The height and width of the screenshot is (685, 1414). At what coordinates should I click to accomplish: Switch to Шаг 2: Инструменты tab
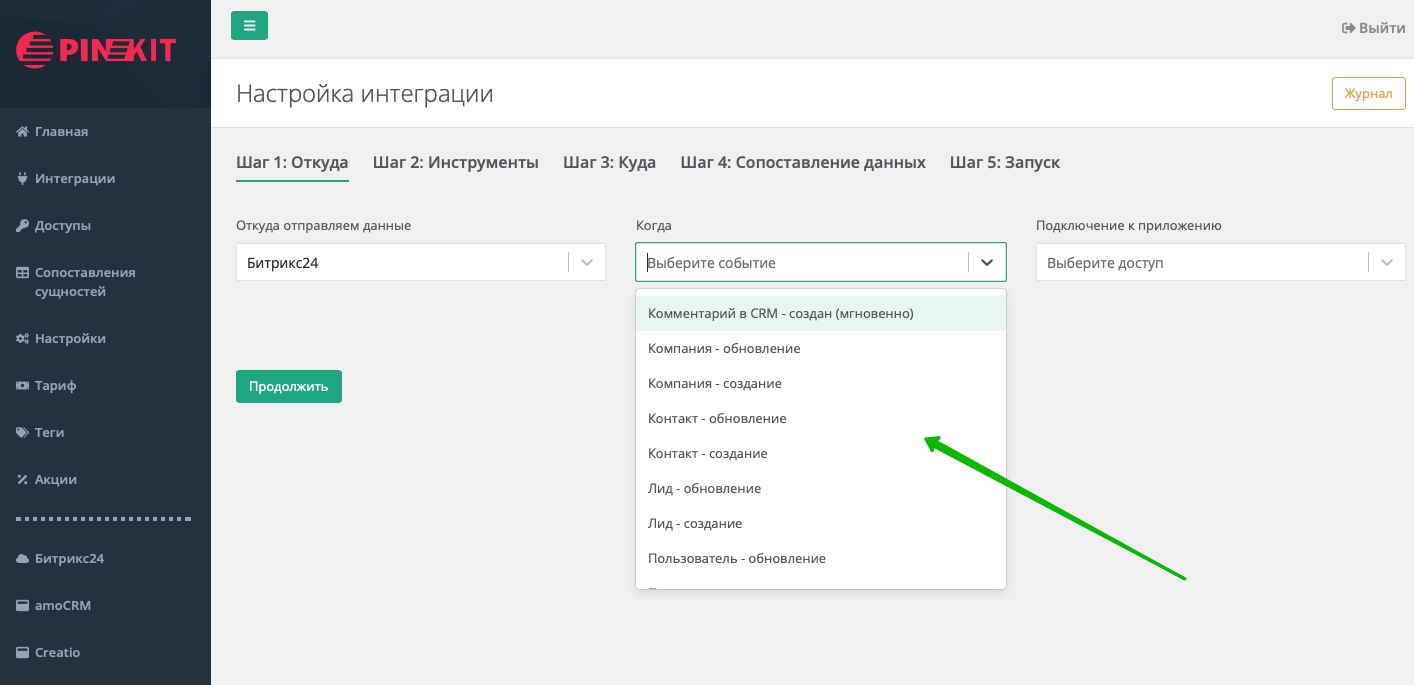(x=455, y=162)
